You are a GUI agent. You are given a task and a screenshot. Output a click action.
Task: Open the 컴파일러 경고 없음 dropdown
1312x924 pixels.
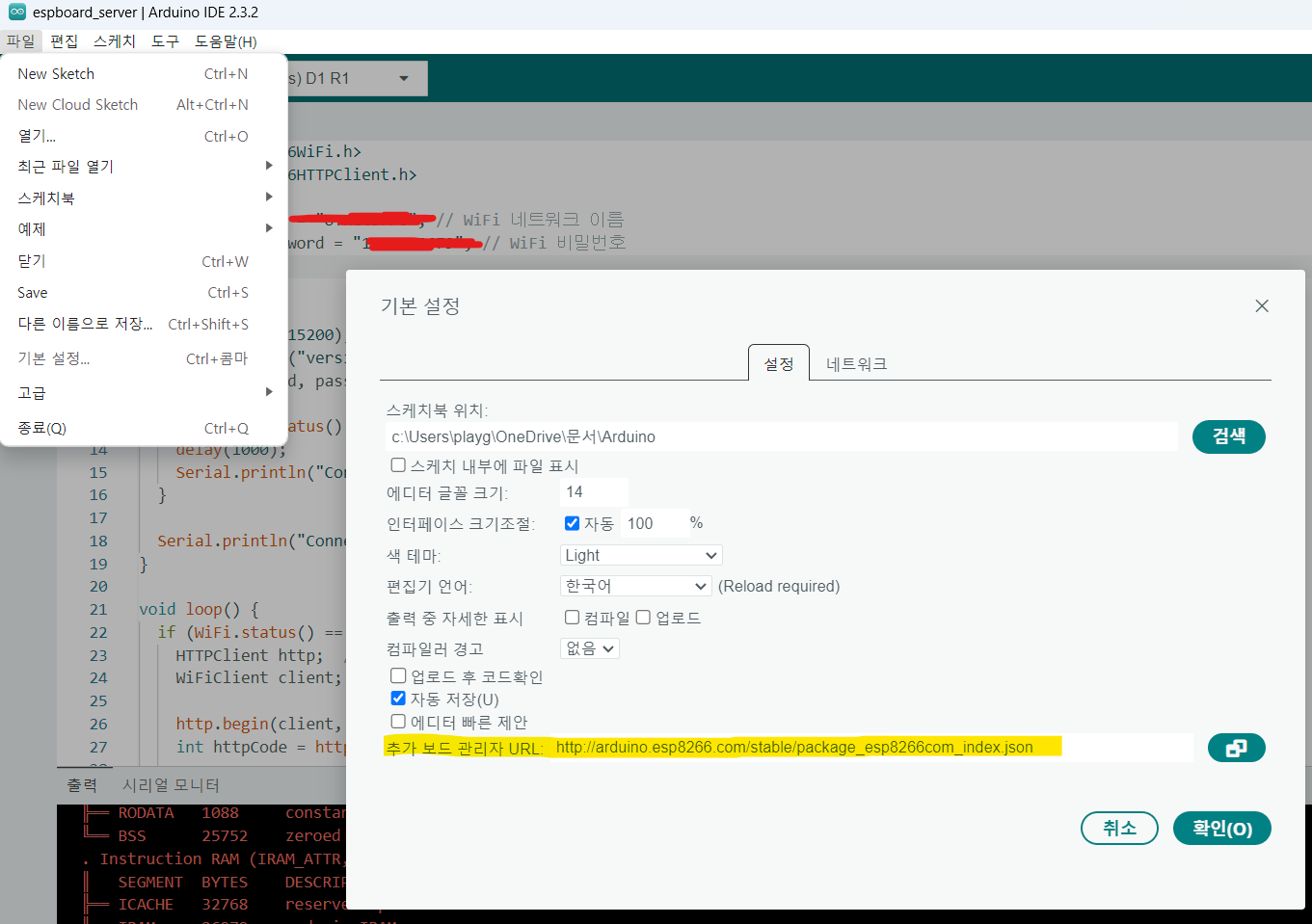click(x=590, y=648)
